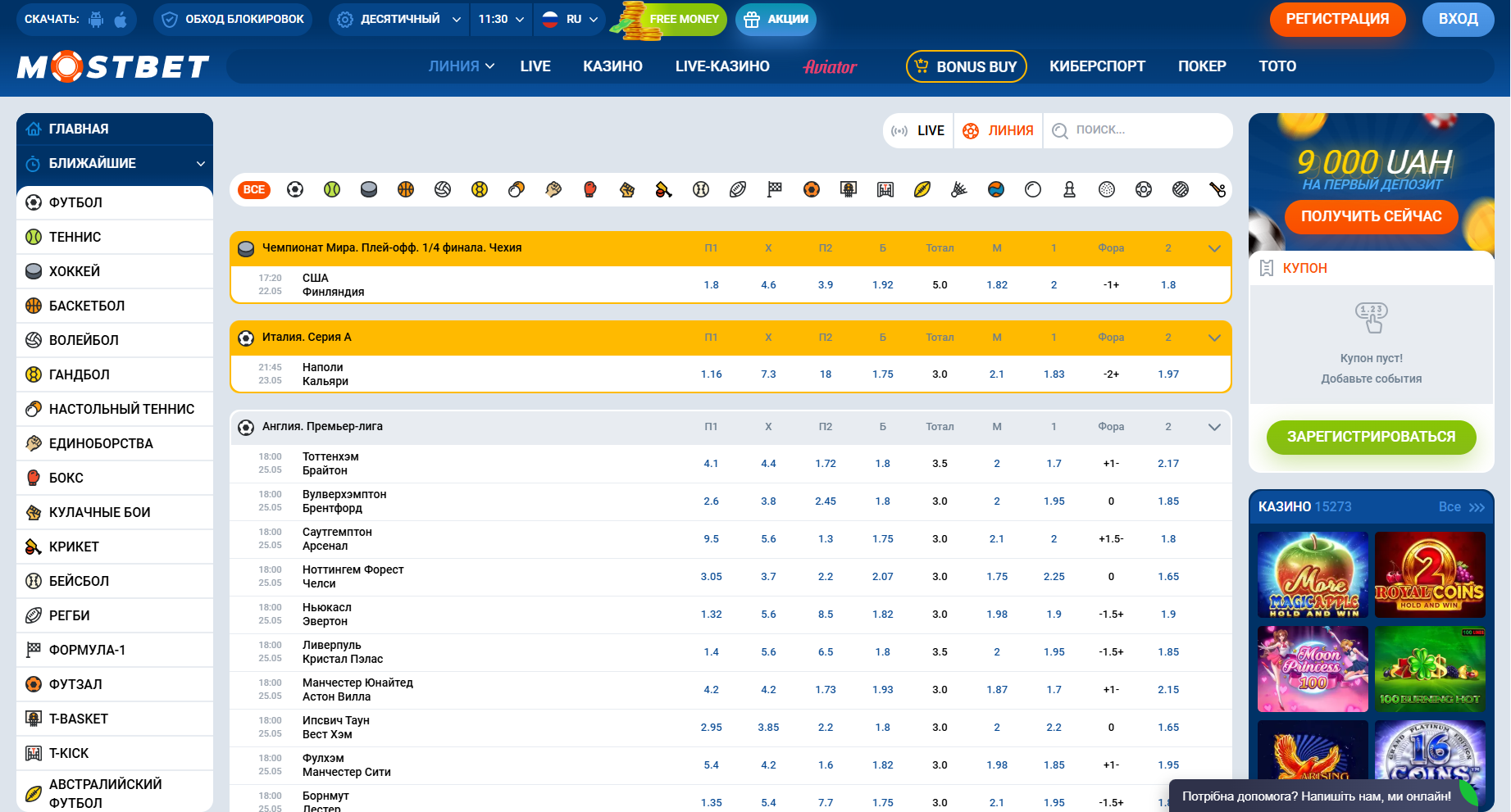The width and height of the screenshot is (1511, 812).
Task: Expand the ЛИНИЯ navigation dropdown
Action: pos(462,66)
